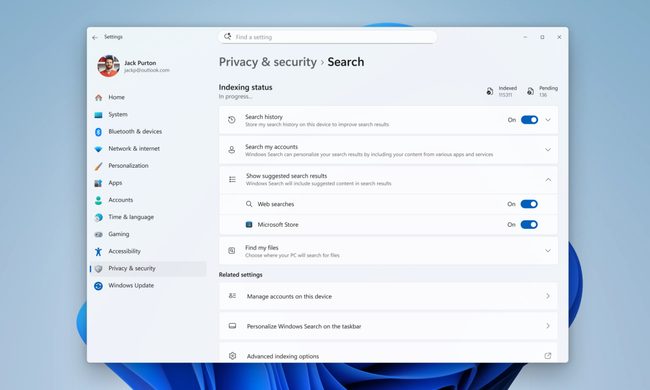This screenshot has height=390, width=650.
Task: Disable the Web searches toggle
Action: [x=529, y=204]
